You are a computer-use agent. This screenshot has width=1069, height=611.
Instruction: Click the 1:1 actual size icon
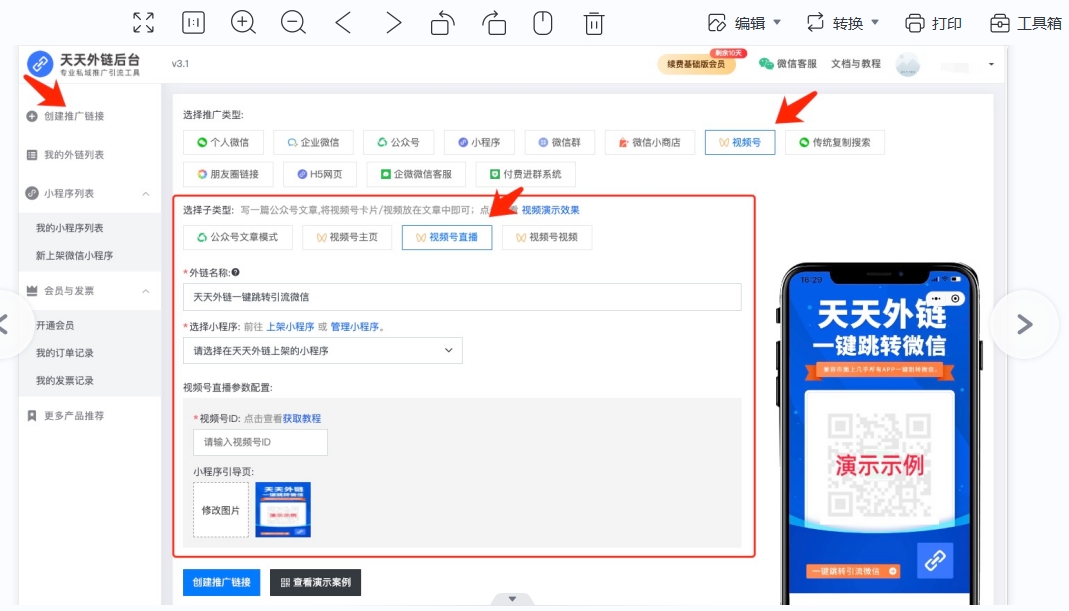tap(194, 23)
